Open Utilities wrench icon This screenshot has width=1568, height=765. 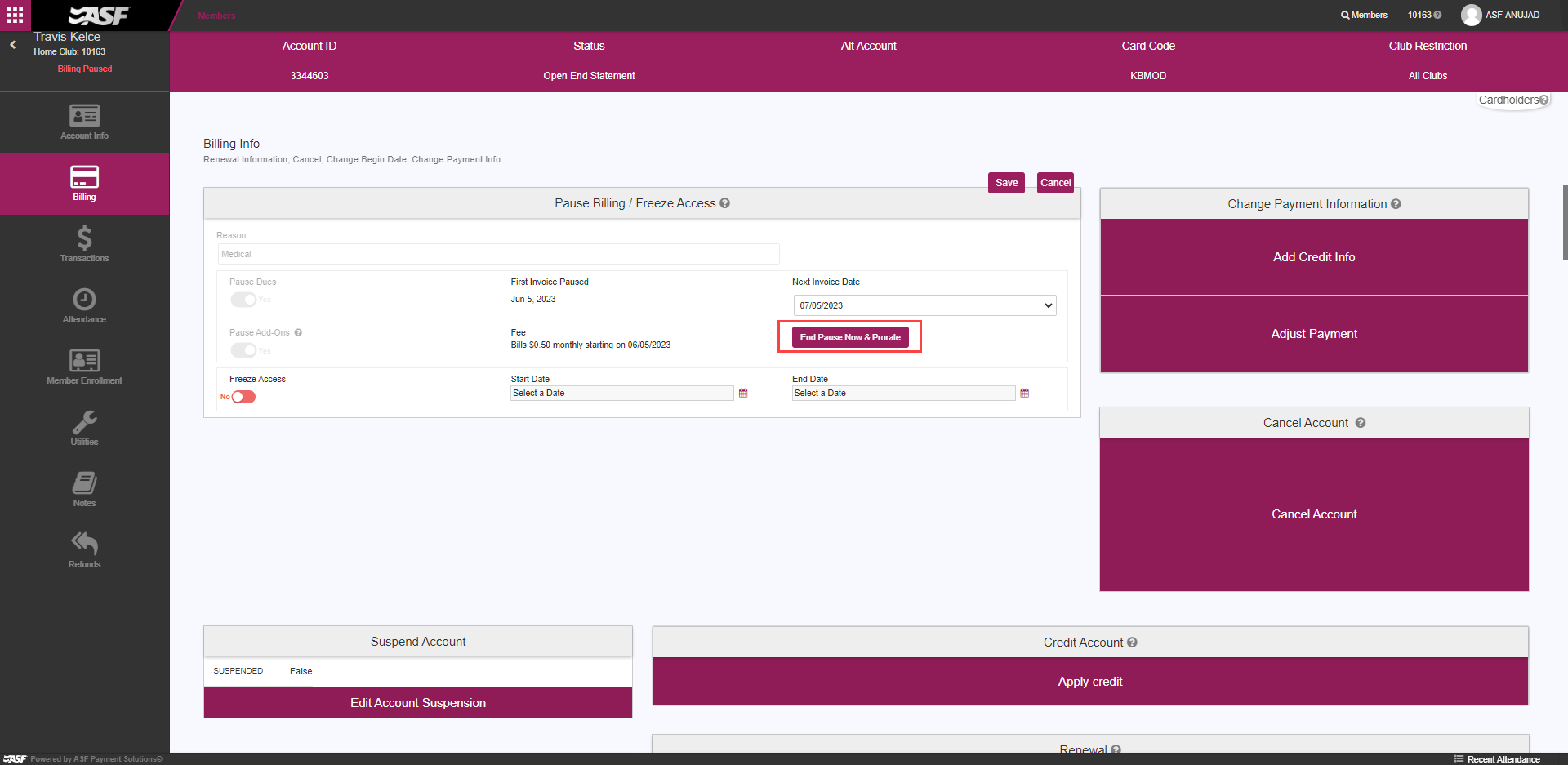pyautogui.click(x=84, y=421)
